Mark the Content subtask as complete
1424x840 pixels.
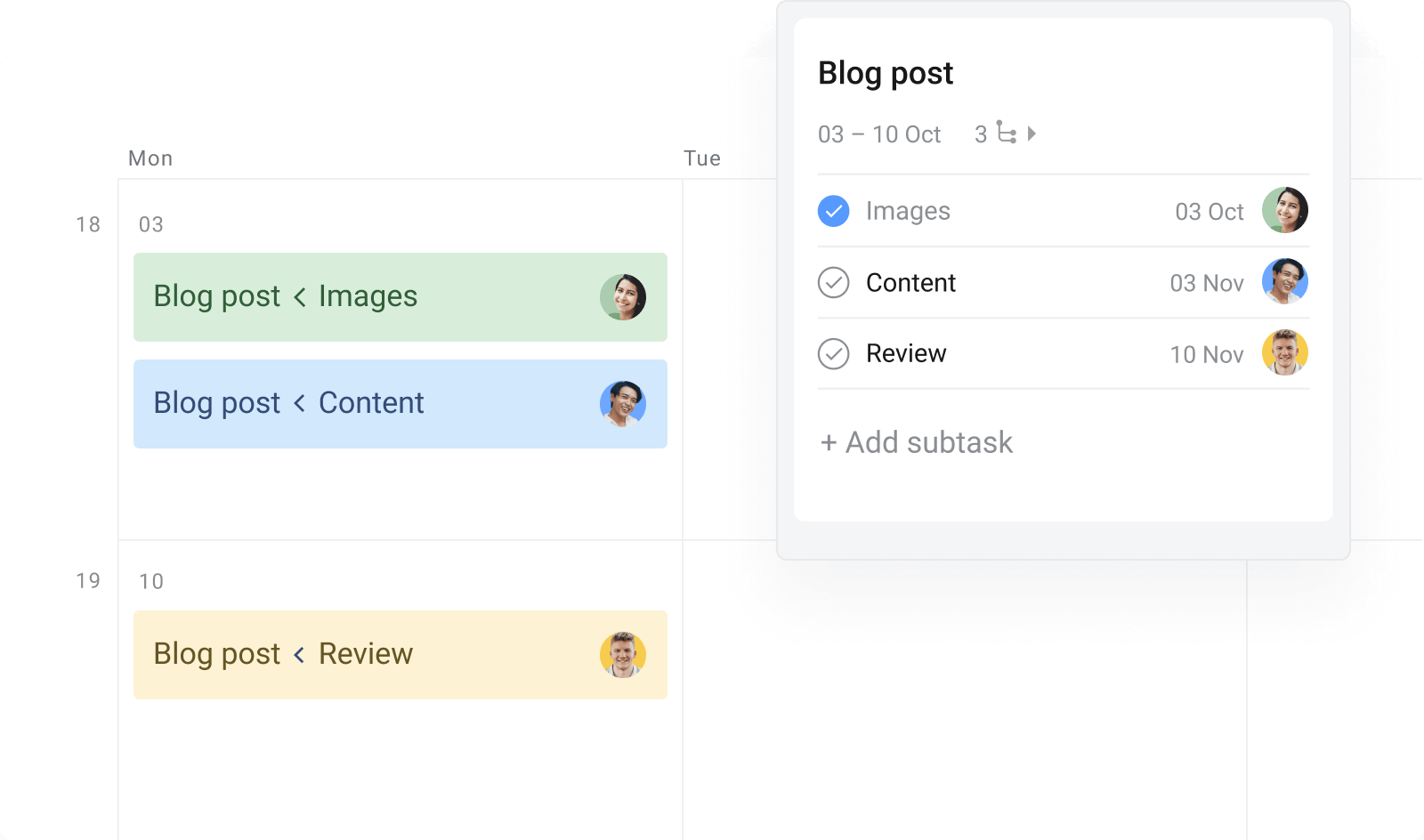point(833,282)
